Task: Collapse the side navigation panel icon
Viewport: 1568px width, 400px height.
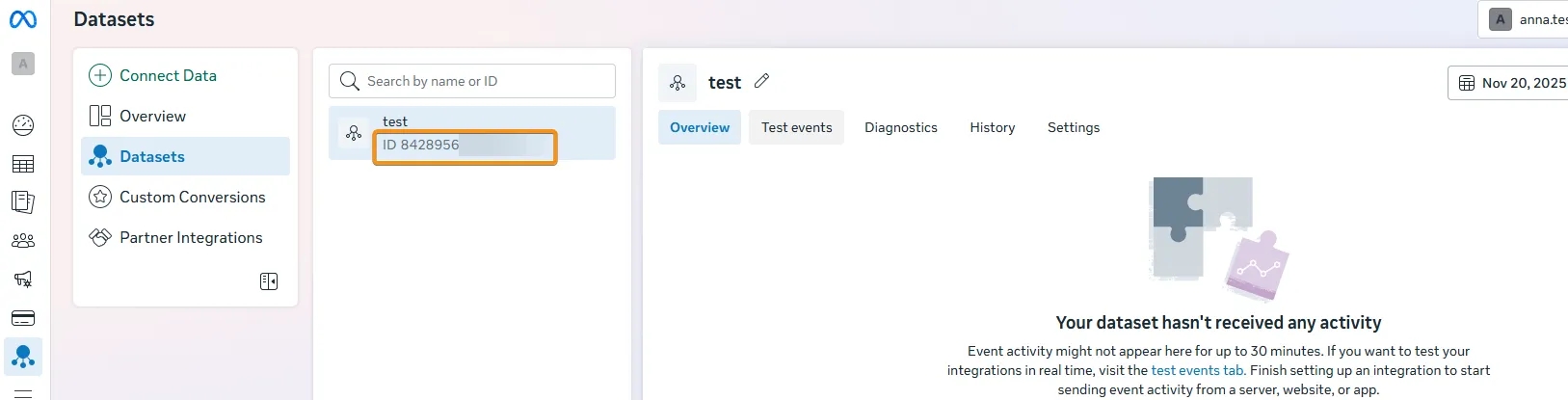Action: (269, 281)
